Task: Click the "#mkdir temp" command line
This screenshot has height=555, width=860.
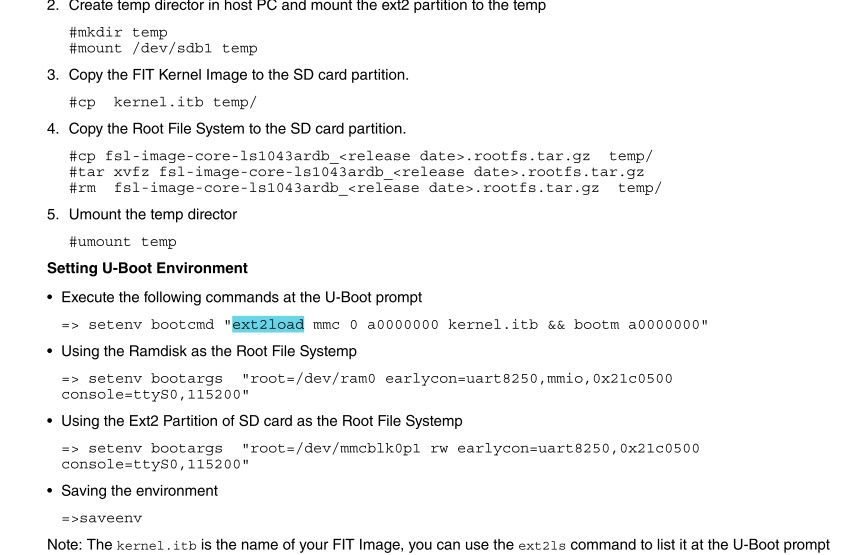Action: click(x=118, y=33)
